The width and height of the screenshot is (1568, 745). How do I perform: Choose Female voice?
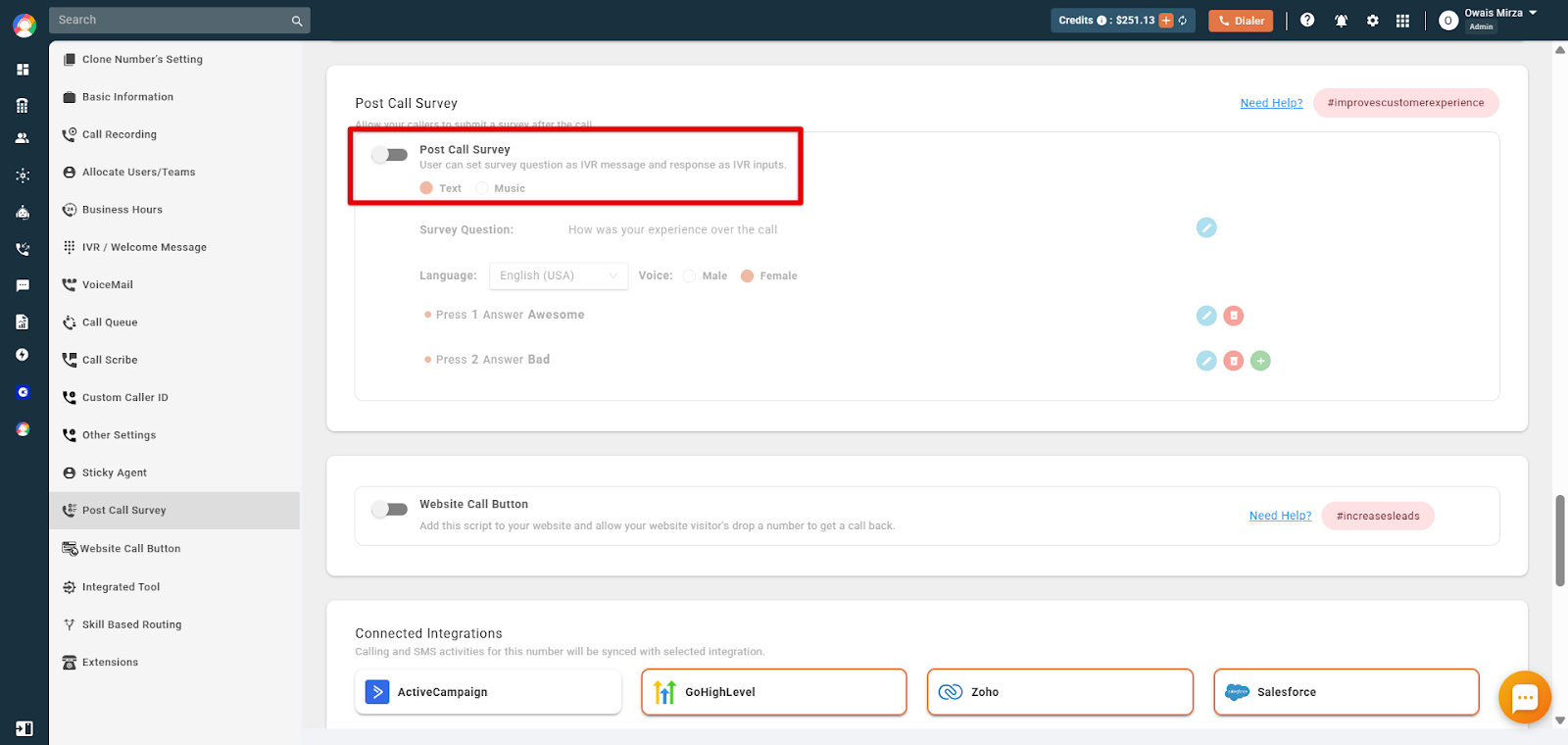(x=747, y=276)
